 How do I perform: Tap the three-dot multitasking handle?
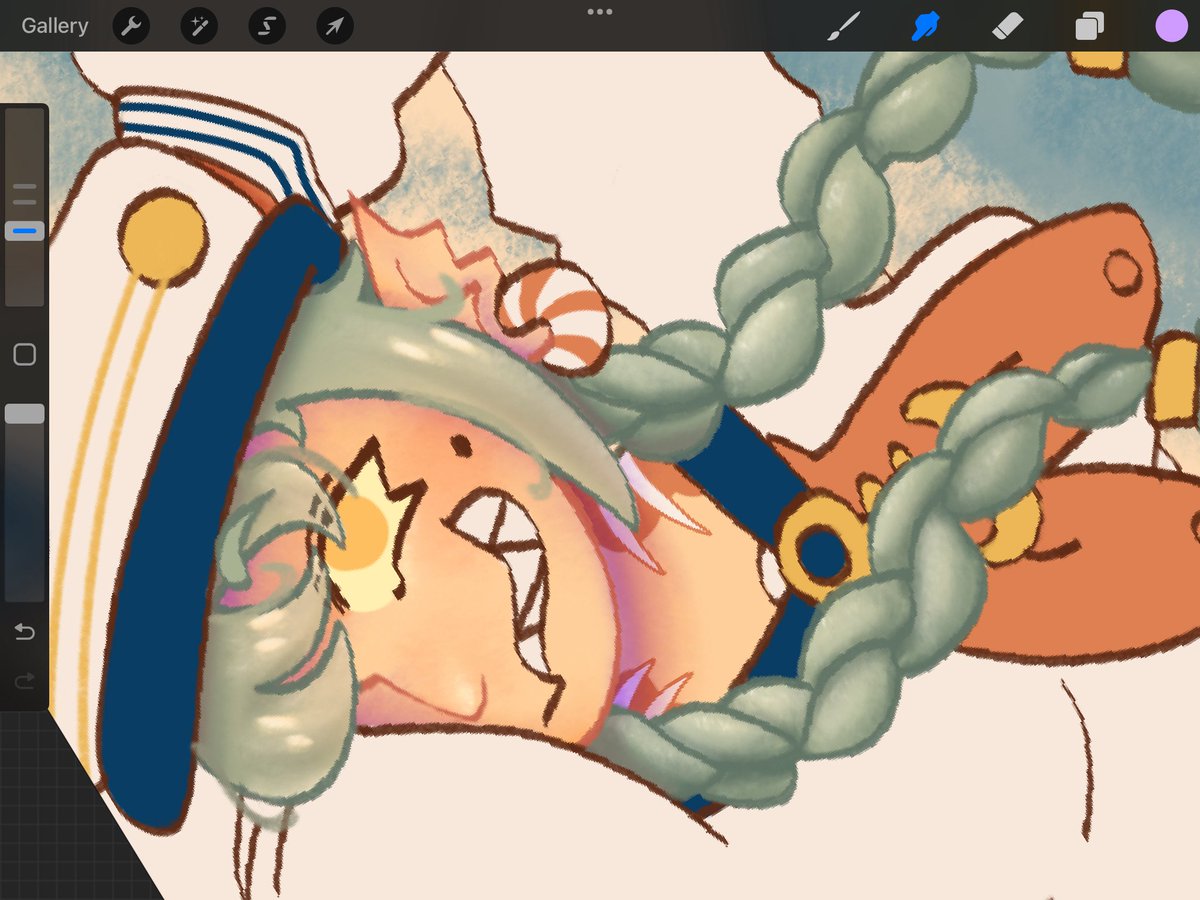[x=600, y=12]
